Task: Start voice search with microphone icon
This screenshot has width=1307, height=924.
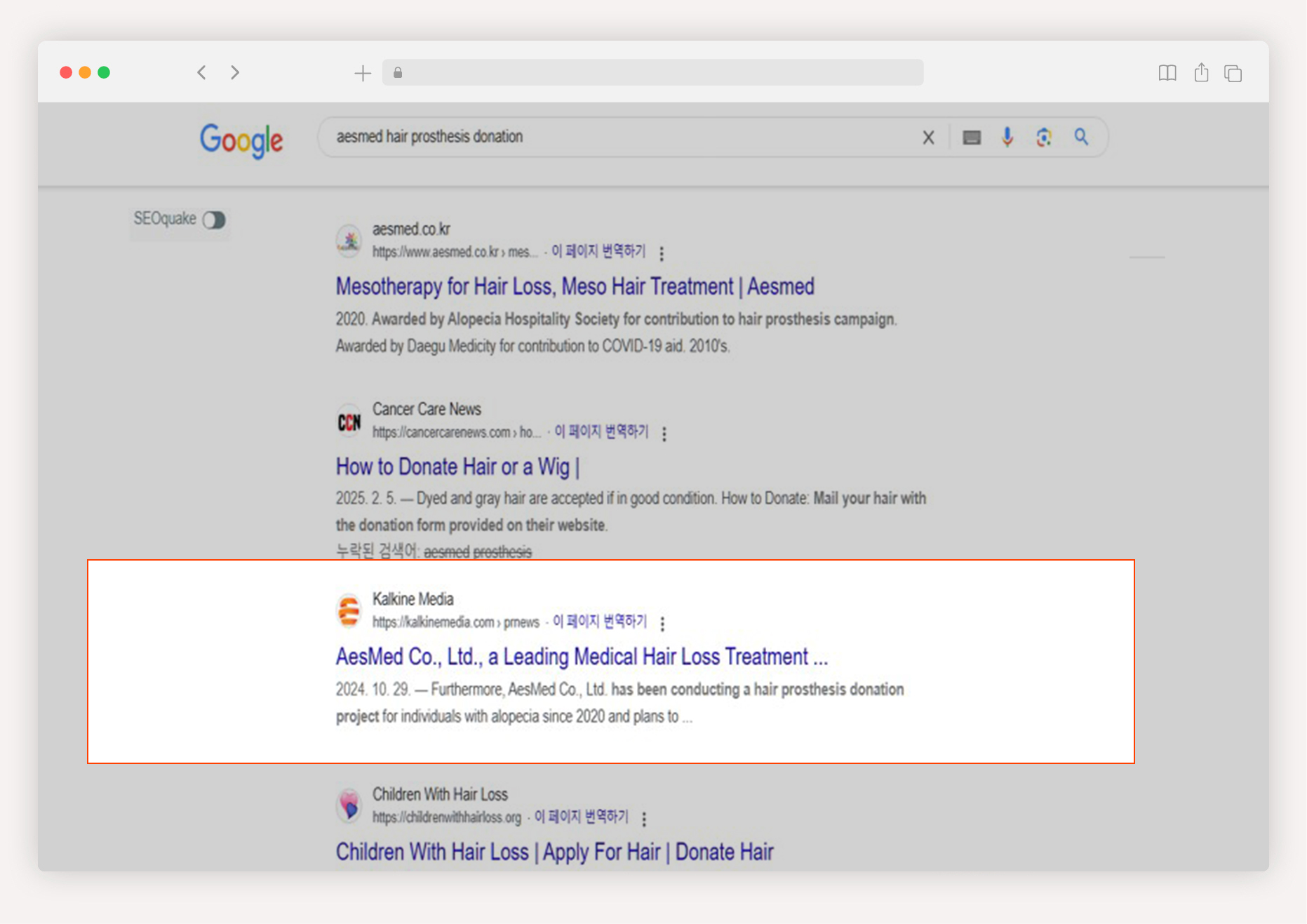Action: [1007, 137]
